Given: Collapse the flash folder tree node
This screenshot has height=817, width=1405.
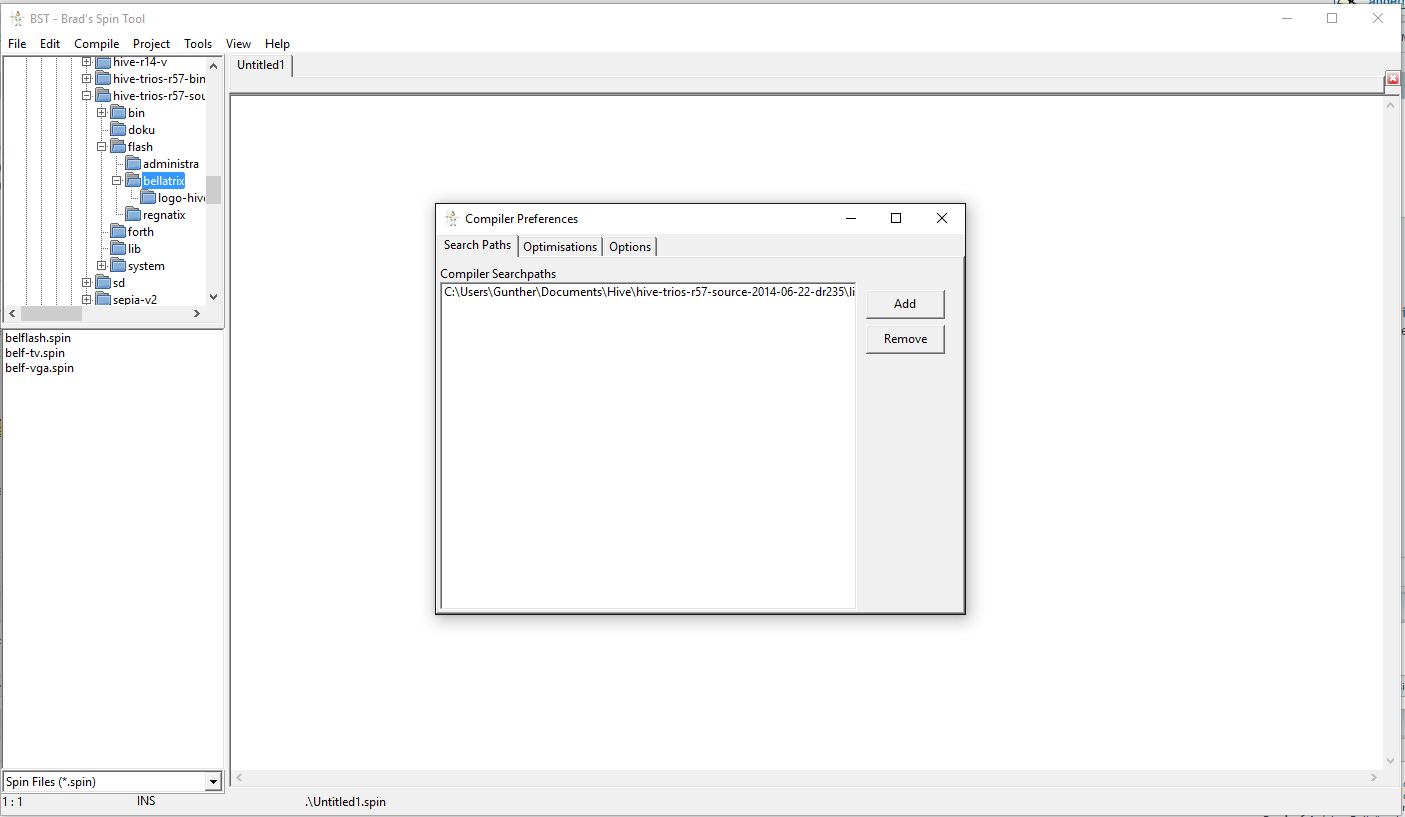Looking at the screenshot, I should (x=101, y=147).
